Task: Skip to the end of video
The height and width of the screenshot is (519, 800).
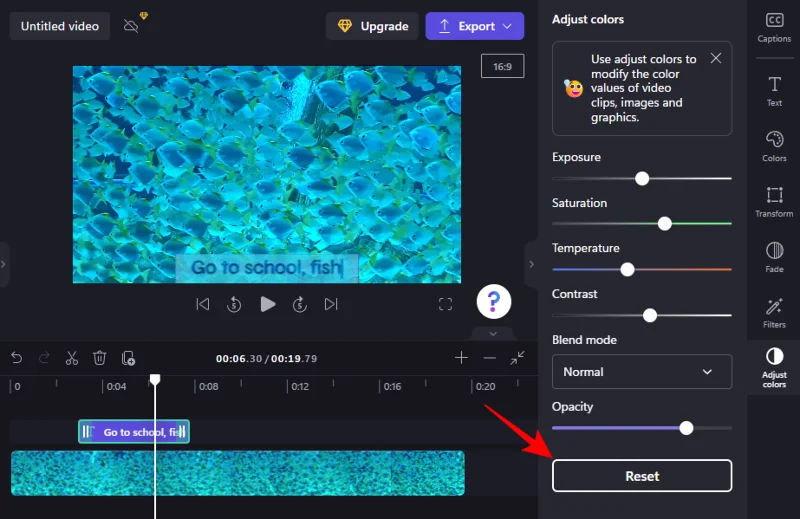Action: click(x=331, y=304)
